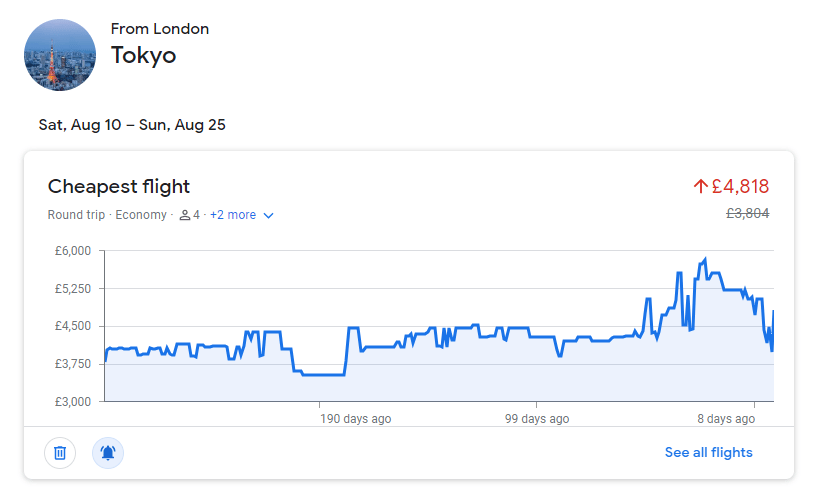The height and width of the screenshot is (501, 820).
Task: Click the crossed-out £3,804 price
Action: coord(747,213)
